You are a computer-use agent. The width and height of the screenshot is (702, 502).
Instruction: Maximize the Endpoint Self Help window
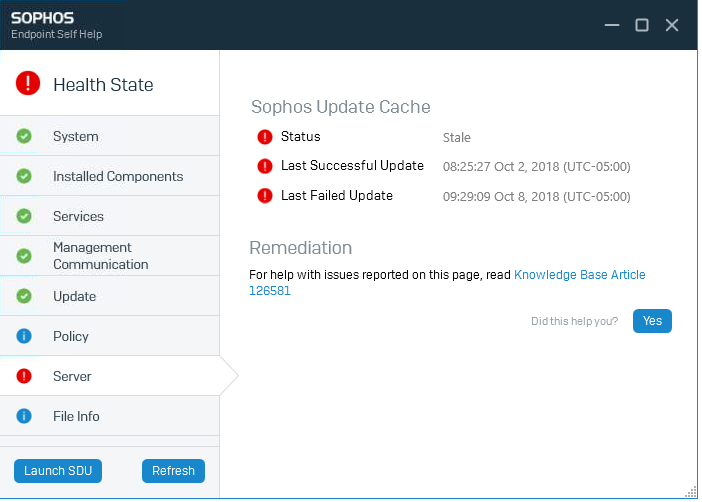[x=642, y=25]
